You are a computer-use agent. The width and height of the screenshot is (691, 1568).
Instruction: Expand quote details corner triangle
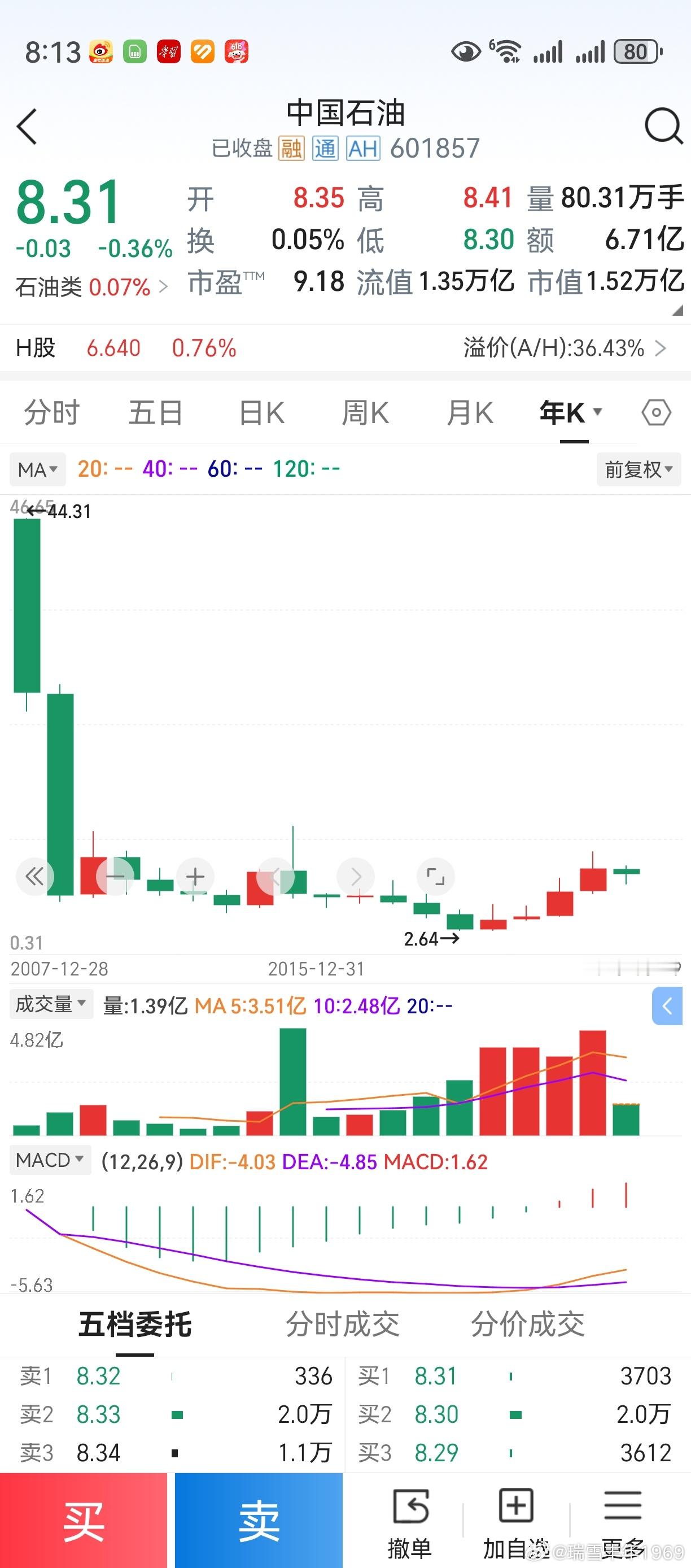[677, 311]
